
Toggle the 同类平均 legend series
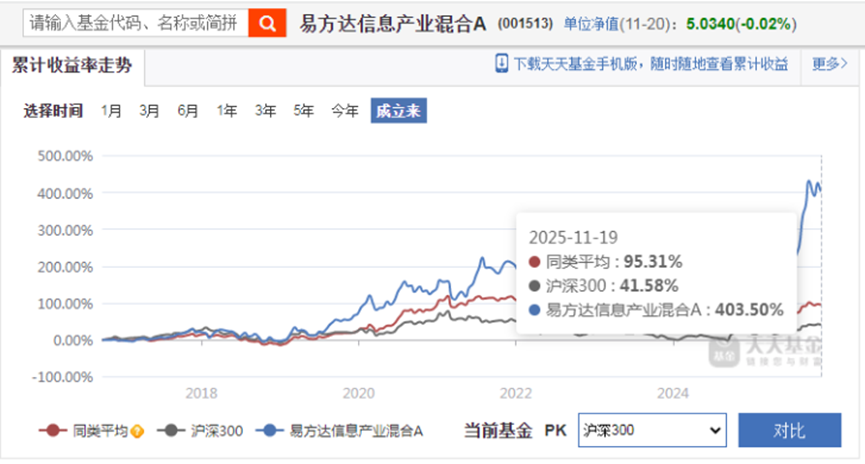point(84,431)
